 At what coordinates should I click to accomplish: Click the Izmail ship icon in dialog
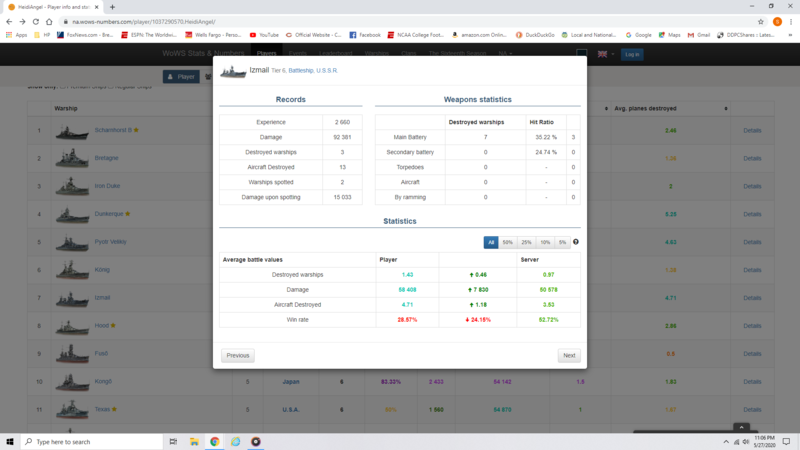coord(233,71)
